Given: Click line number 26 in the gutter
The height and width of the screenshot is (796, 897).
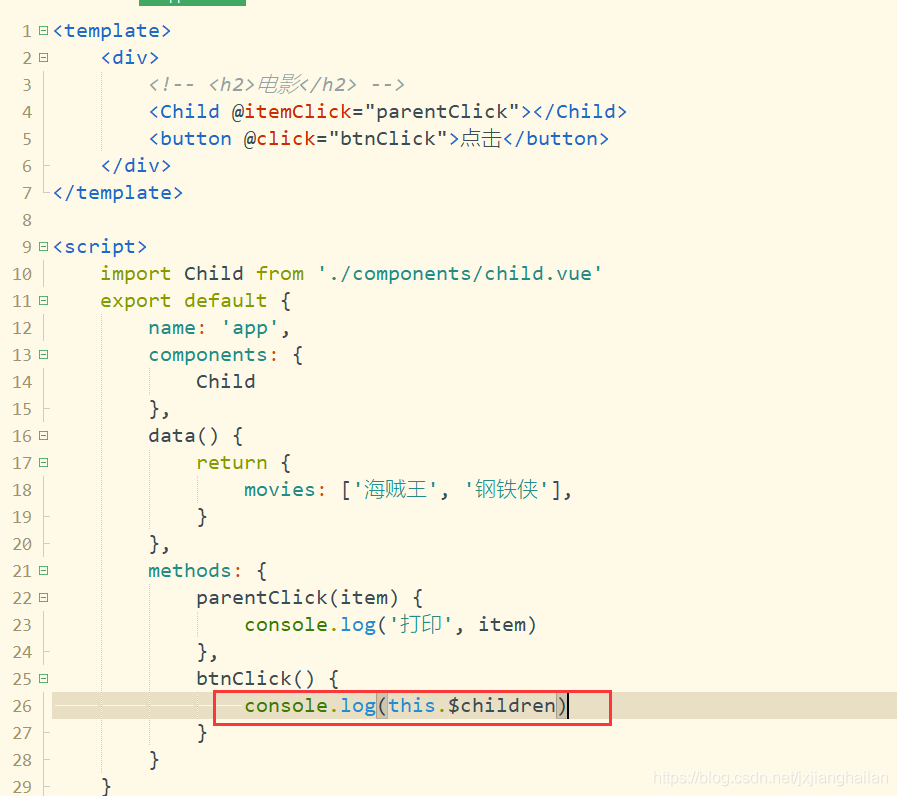Looking at the screenshot, I should coord(22,706).
